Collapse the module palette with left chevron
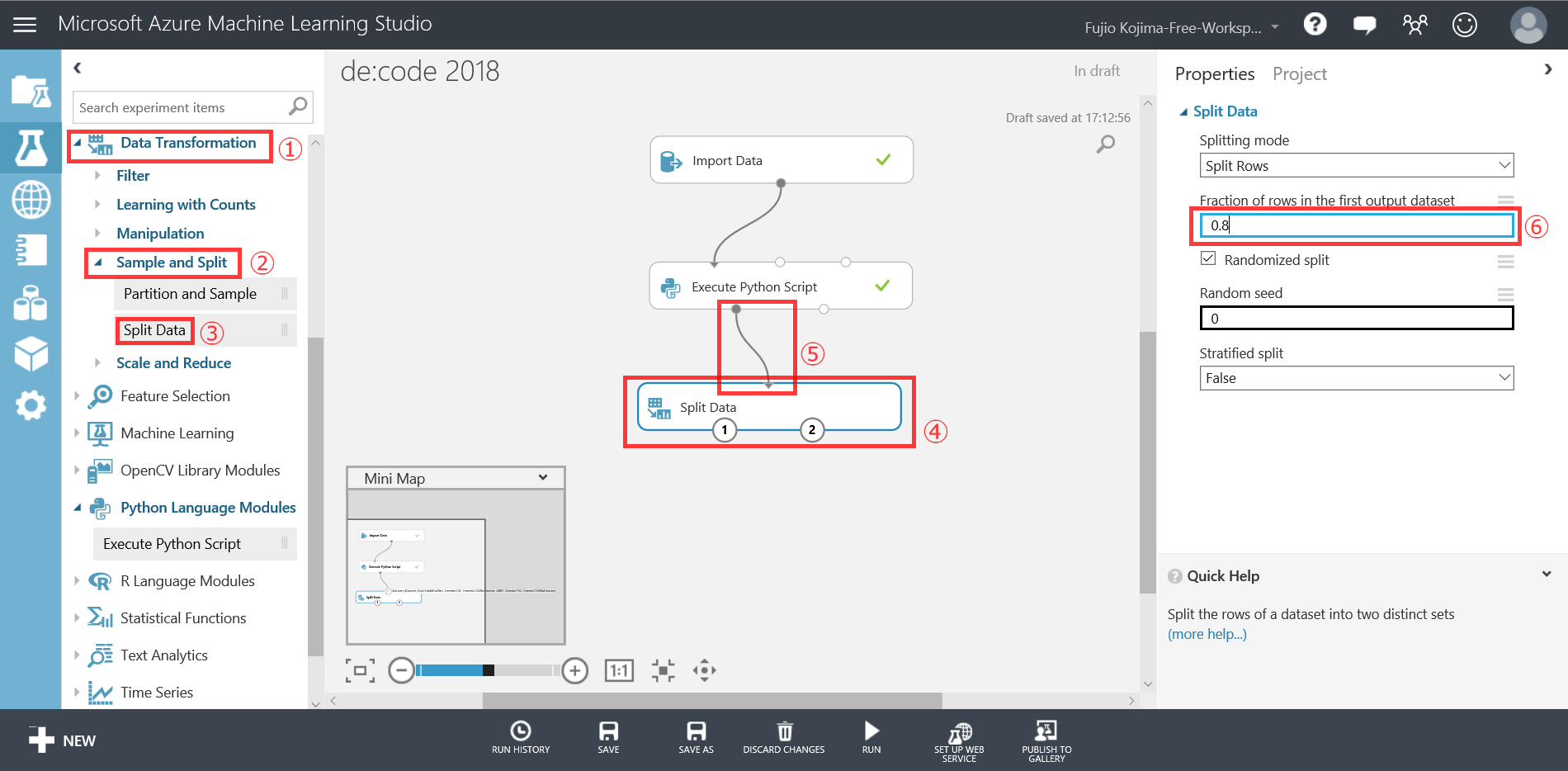 (78, 68)
